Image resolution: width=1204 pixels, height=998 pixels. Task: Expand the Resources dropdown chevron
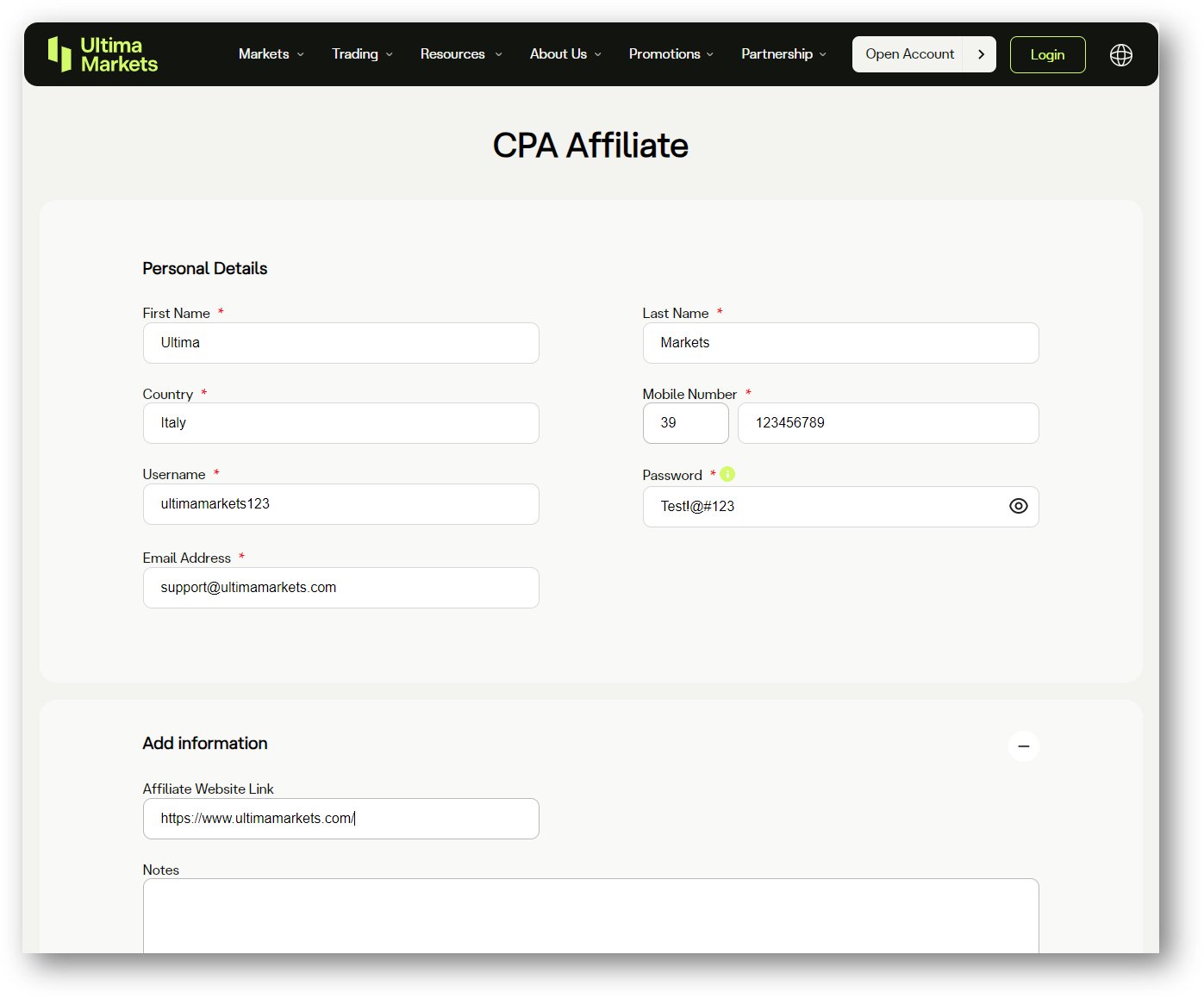498,54
